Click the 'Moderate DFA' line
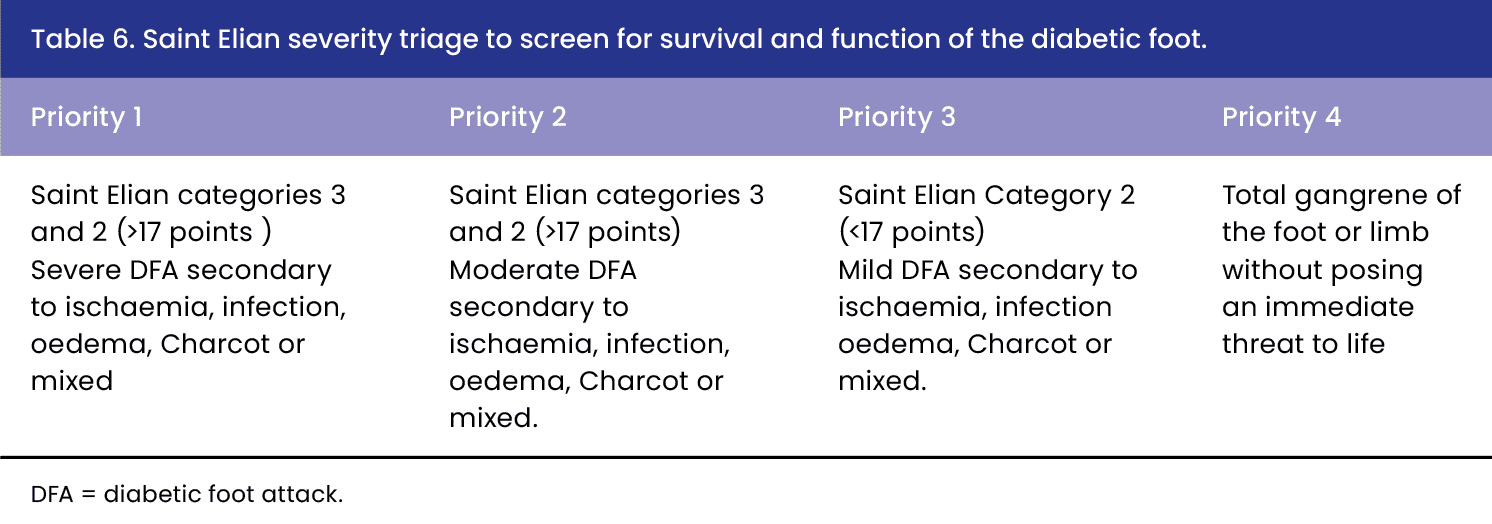Viewport: 1492px width, 524px height. point(543,270)
